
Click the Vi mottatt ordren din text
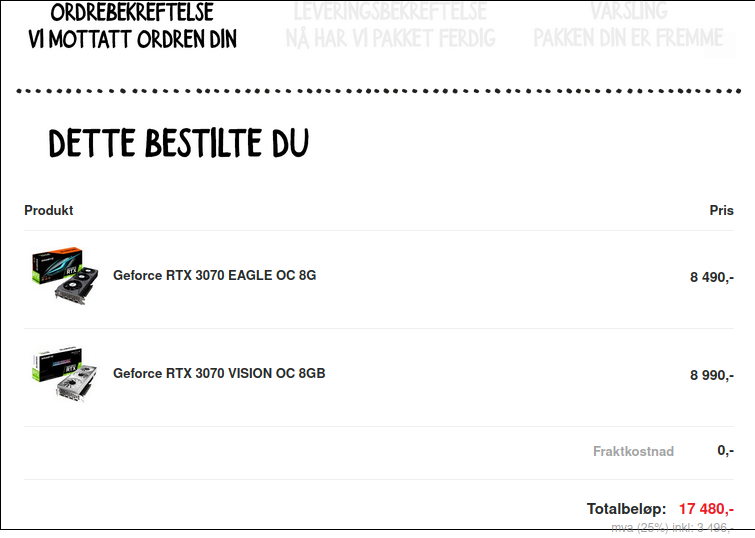(132, 39)
